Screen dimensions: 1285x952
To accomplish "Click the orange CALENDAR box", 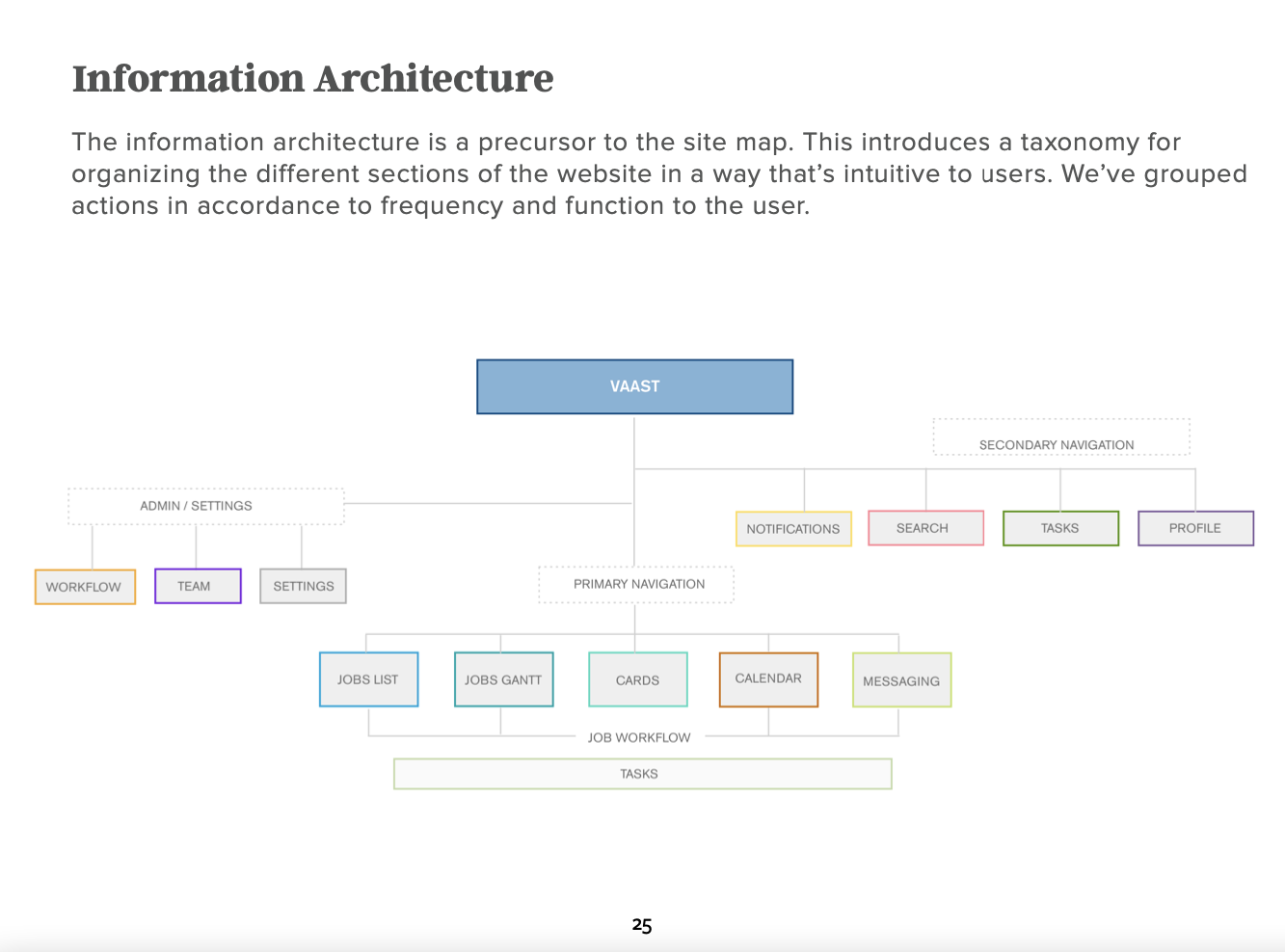I will 768,679.
